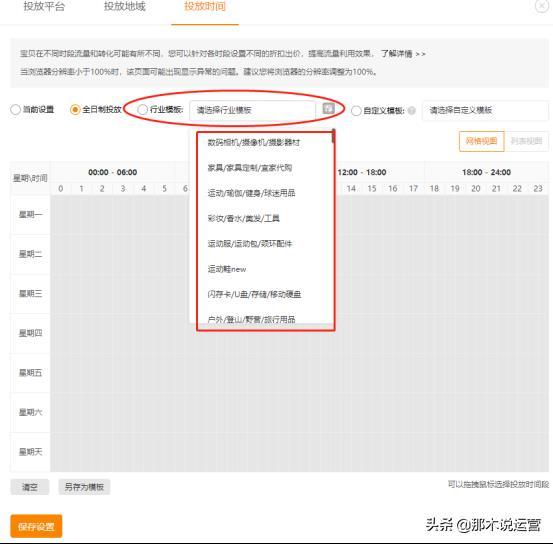Viewport: 553px width, 544px height.
Task: Click hour column header 5
Action: 164,189
